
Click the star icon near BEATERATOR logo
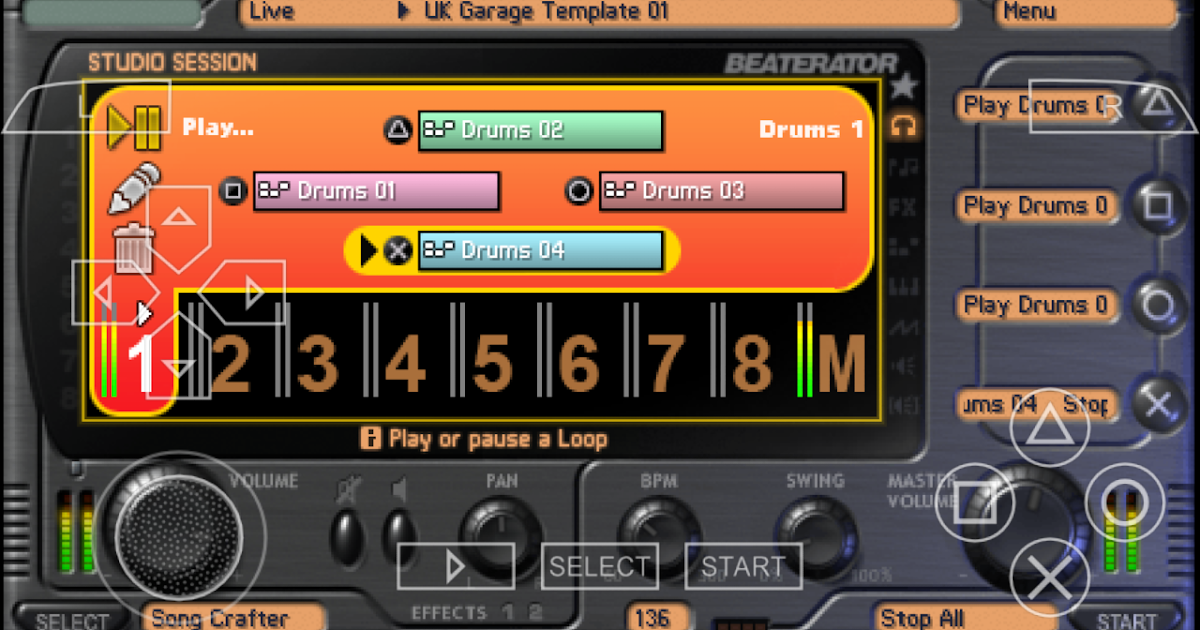point(903,85)
